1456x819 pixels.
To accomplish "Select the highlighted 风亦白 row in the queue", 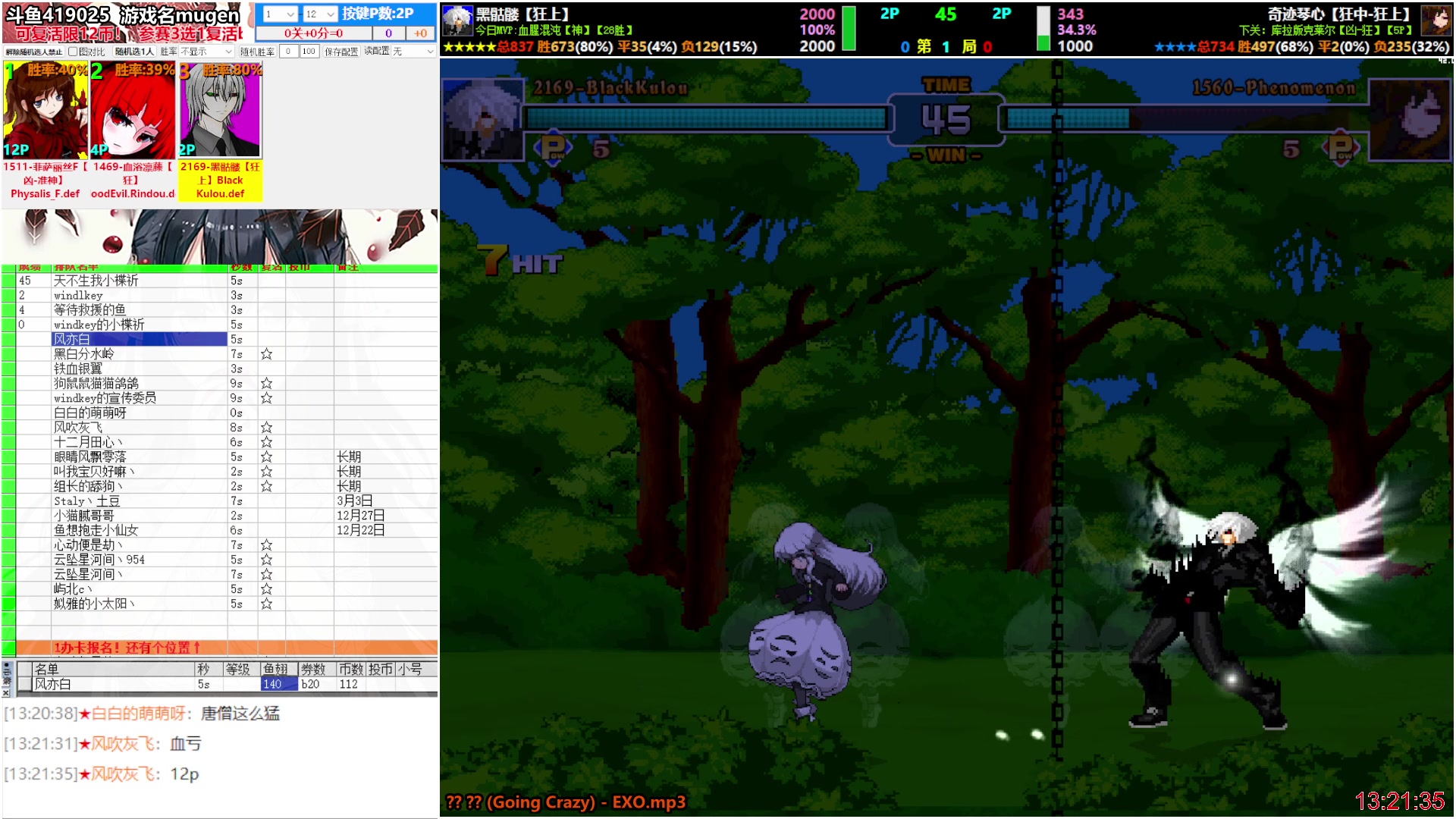I will [140, 339].
